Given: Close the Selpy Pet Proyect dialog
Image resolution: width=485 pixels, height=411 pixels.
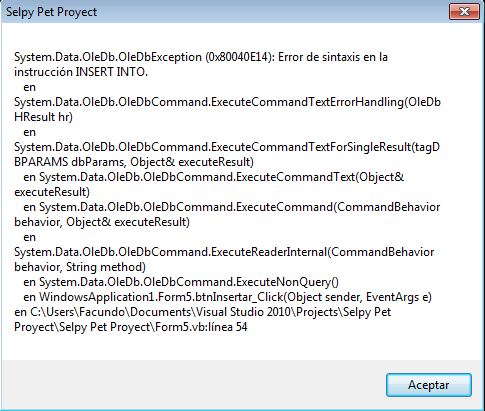Looking at the screenshot, I should click(464, 12).
